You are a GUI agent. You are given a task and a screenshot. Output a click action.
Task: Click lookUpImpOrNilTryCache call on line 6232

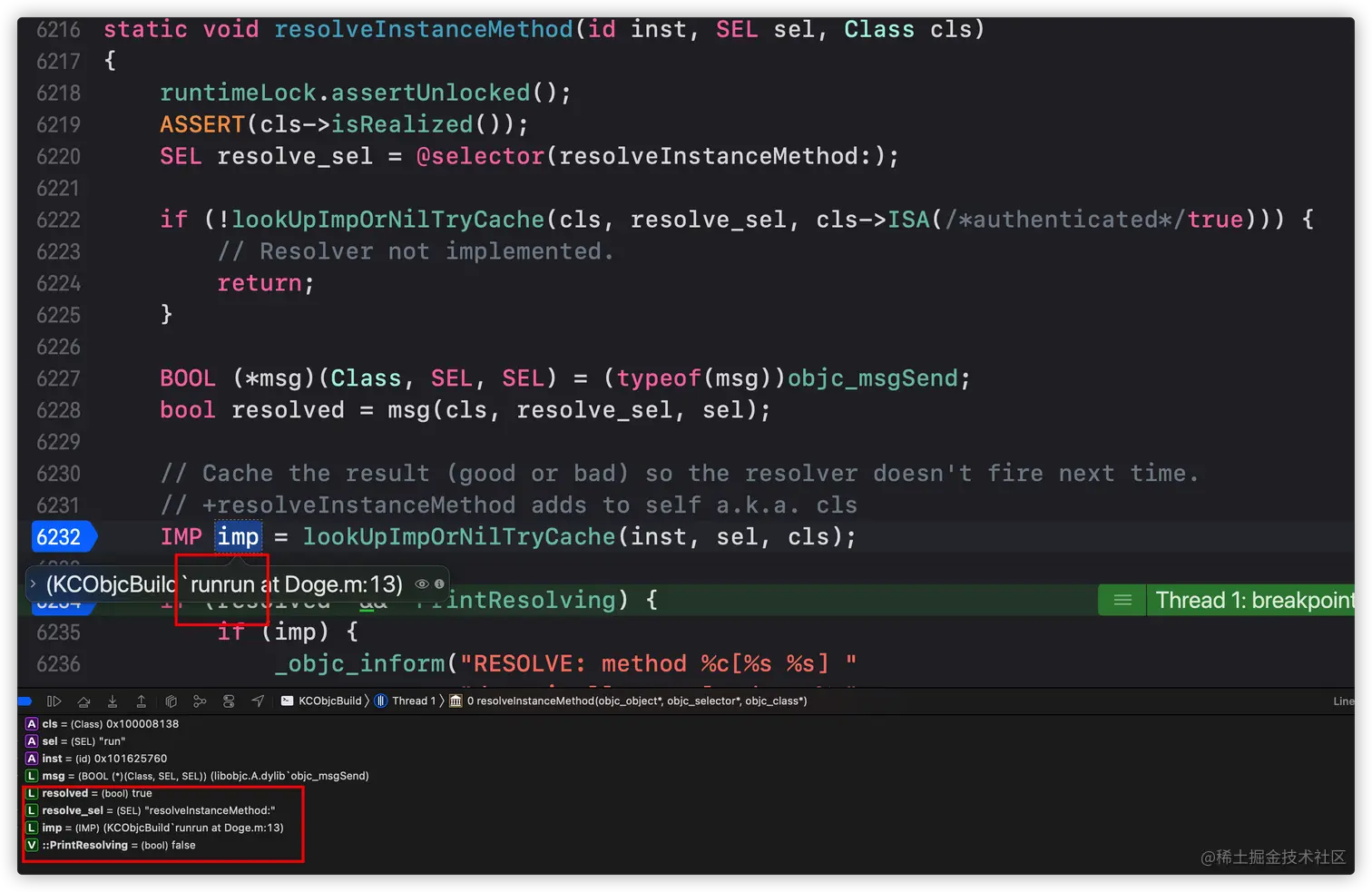pyautogui.click(x=459, y=537)
